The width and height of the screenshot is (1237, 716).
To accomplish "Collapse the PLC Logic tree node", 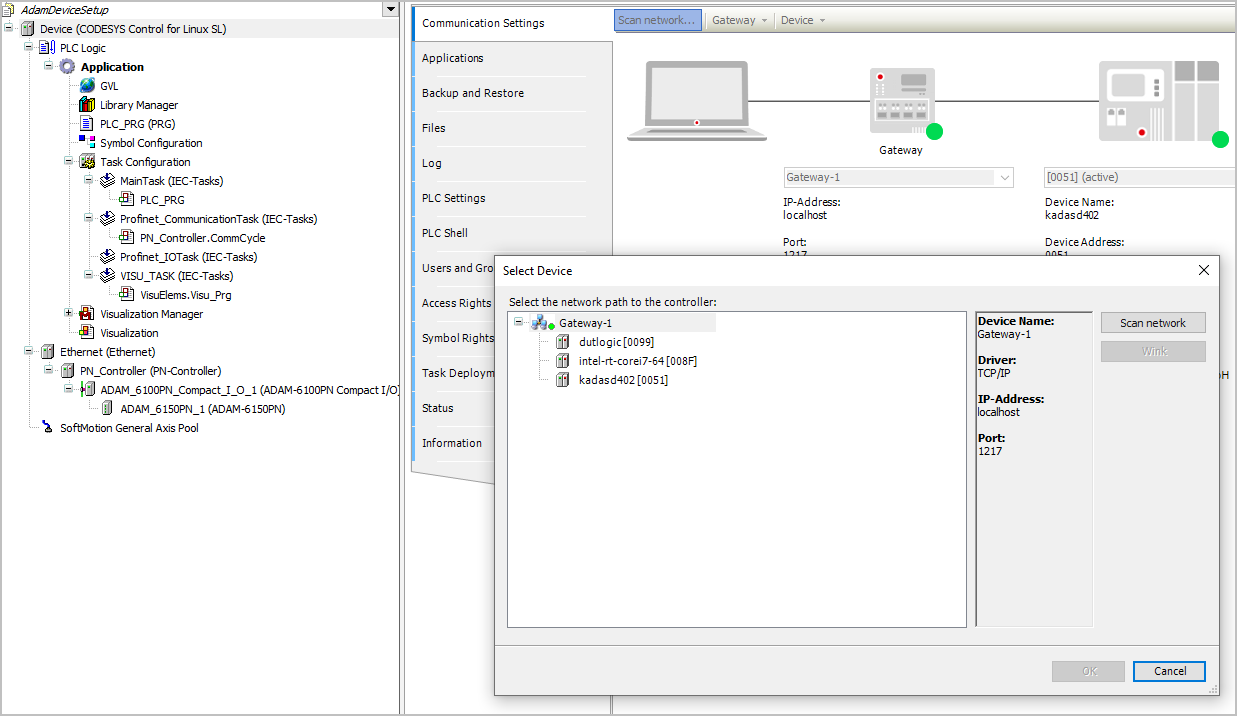I will pyautogui.click(x=29, y=48).
